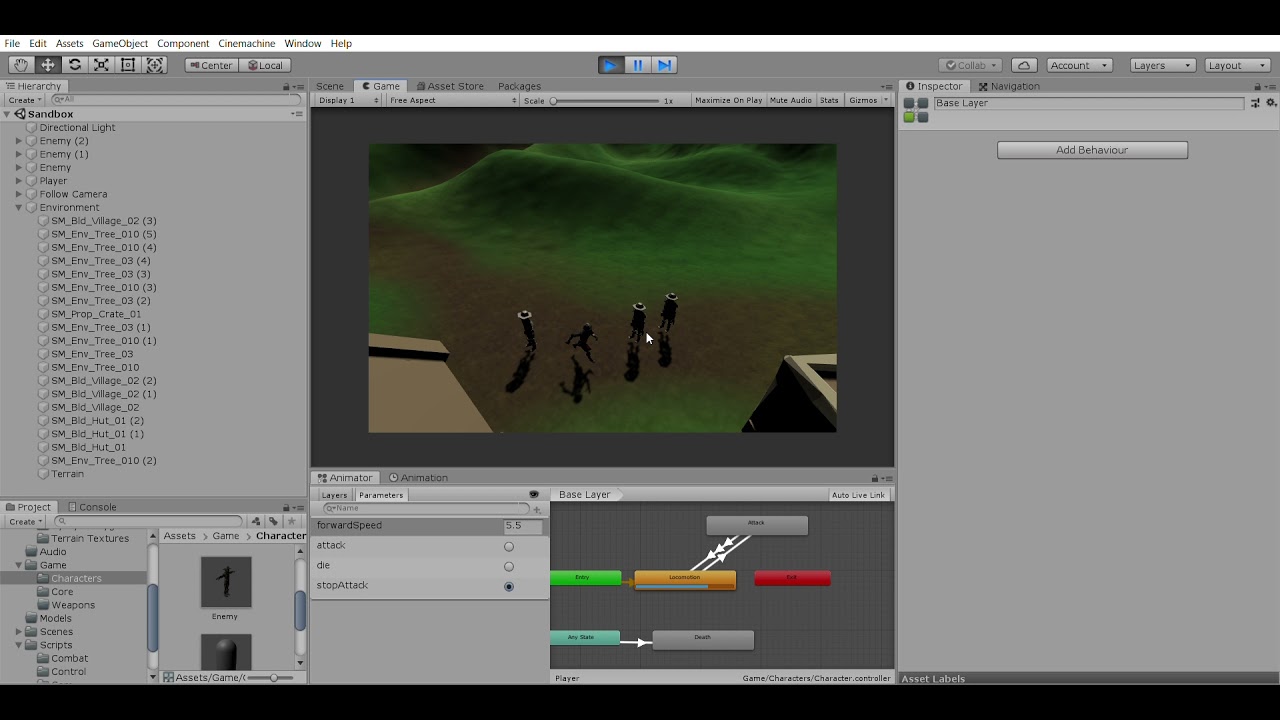Screen dimensions: 1280x720
Task: Lock the Animator panel
Action: [x=874, y=478]
